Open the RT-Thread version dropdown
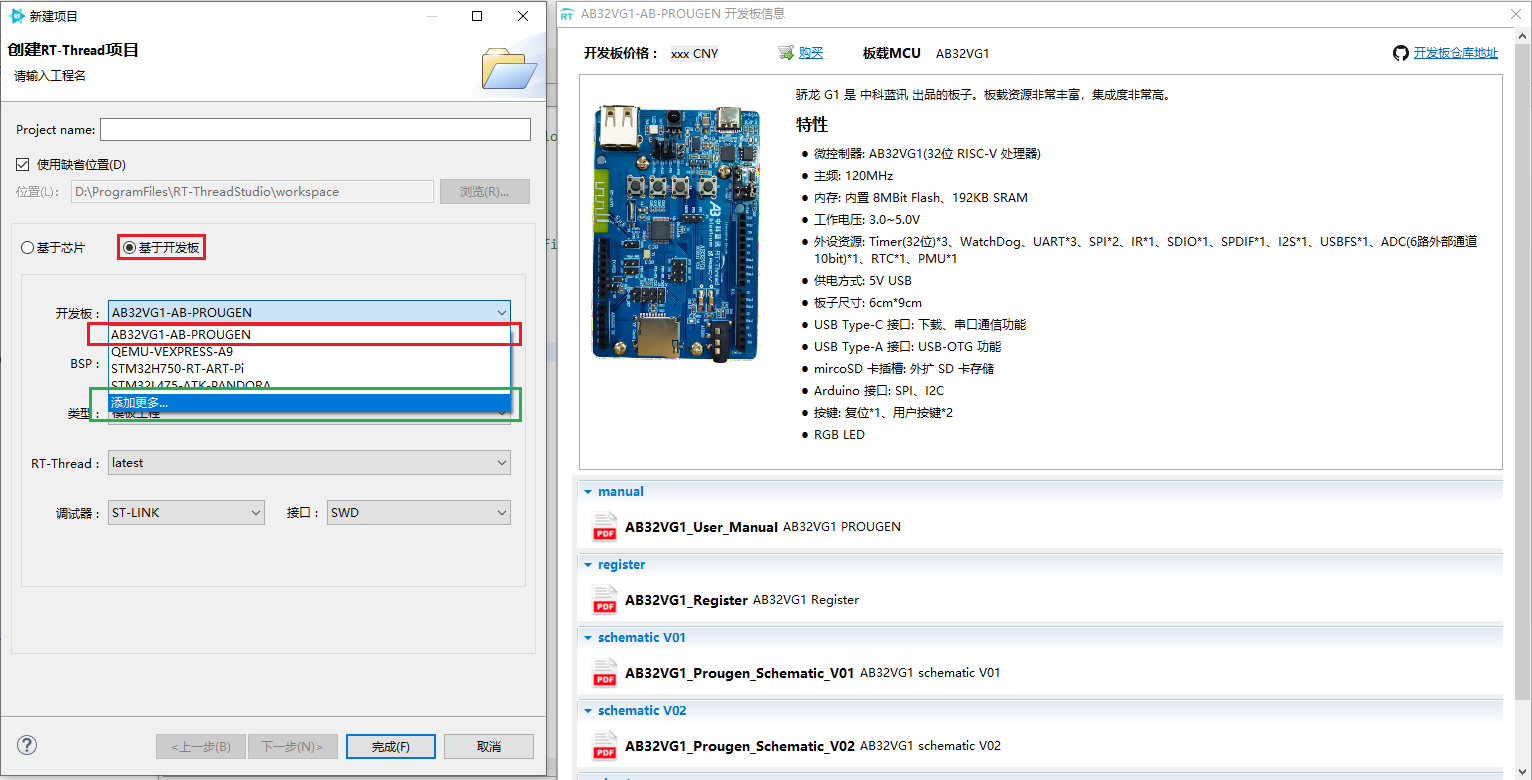 pyautogui.click(x=309, y=463)
